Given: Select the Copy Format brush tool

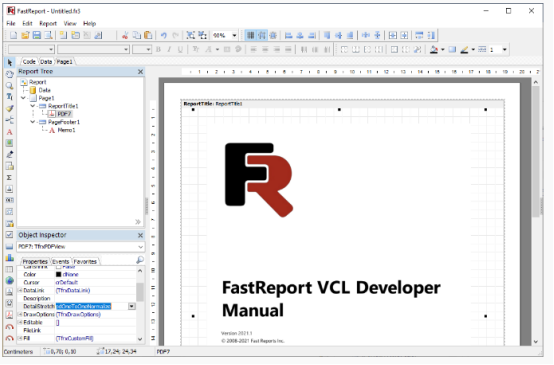Looking at the screenshot, I should pos(10,108).
